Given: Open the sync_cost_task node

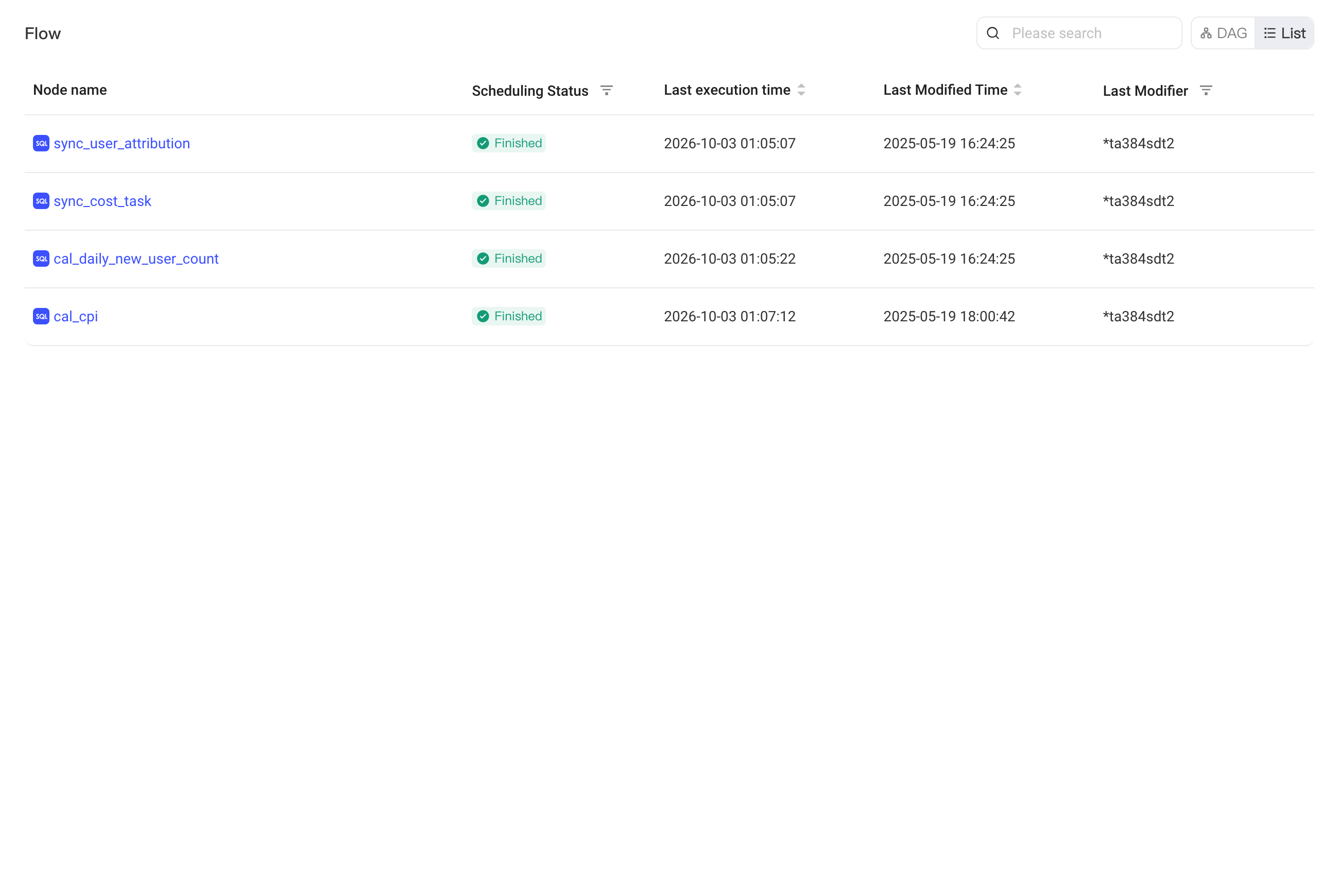Looking at the screenshot, I should 102,201.
